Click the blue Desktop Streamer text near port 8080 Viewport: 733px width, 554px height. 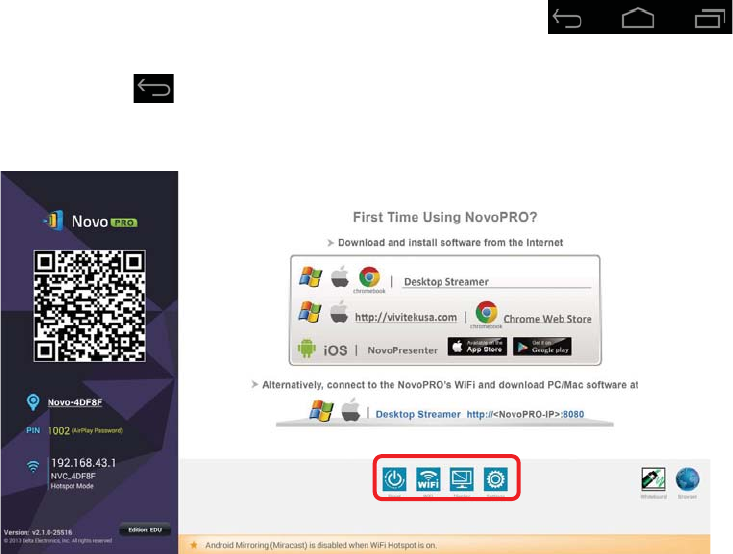click(418, 414)
